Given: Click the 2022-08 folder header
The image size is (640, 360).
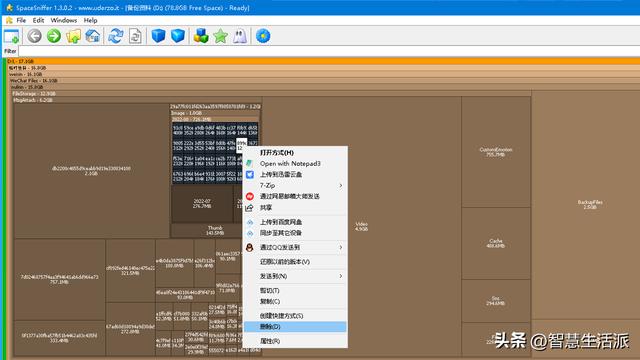Looking at the screenshot, I should click(216, 119).
